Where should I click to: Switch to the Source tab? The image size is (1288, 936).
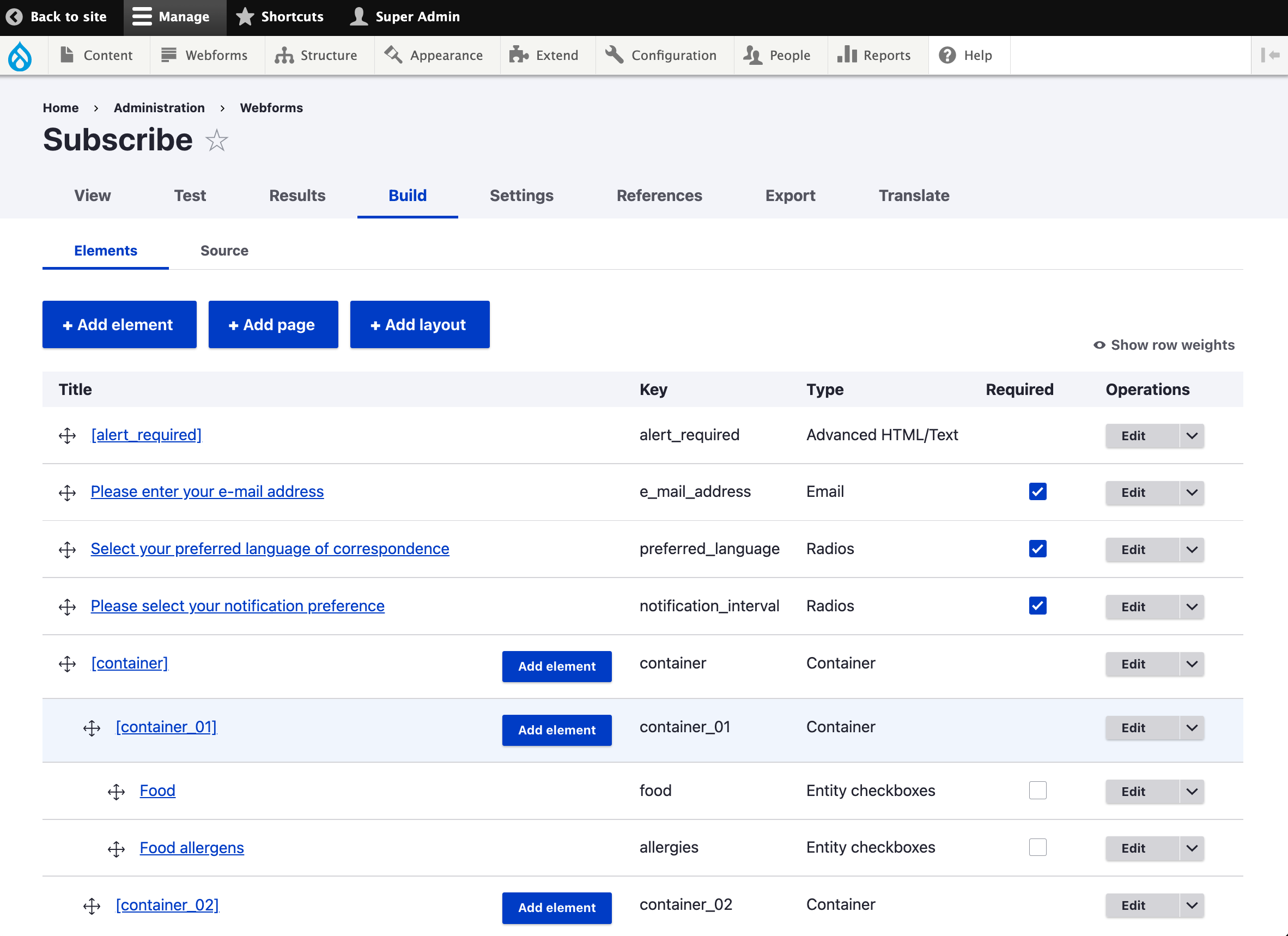224,250
